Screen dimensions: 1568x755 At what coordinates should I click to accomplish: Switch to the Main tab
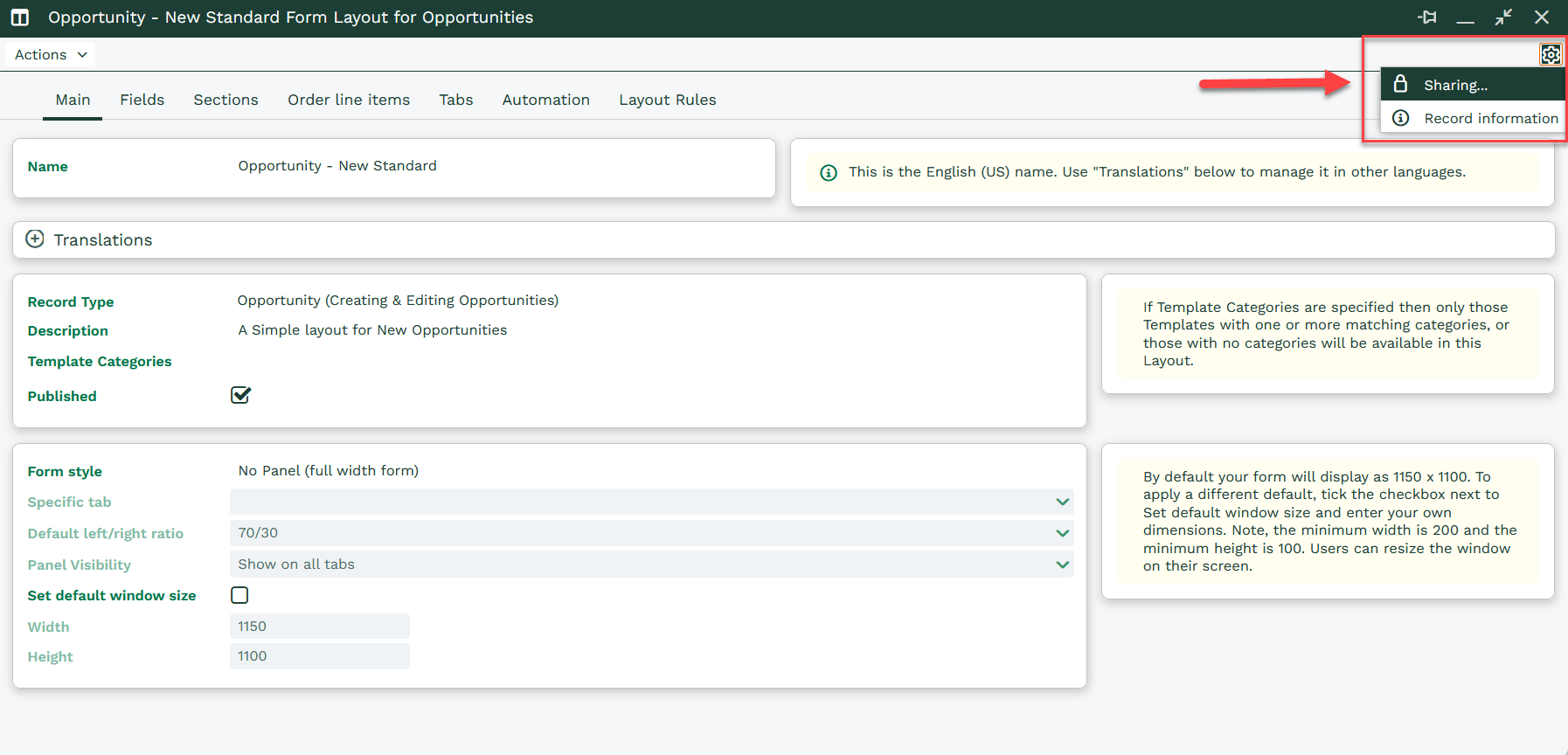click(73, 100)
